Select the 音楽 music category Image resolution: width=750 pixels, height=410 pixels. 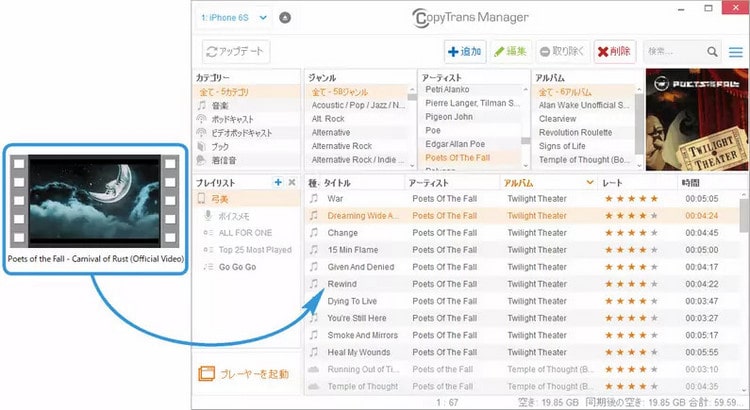[x=247, y=105]
